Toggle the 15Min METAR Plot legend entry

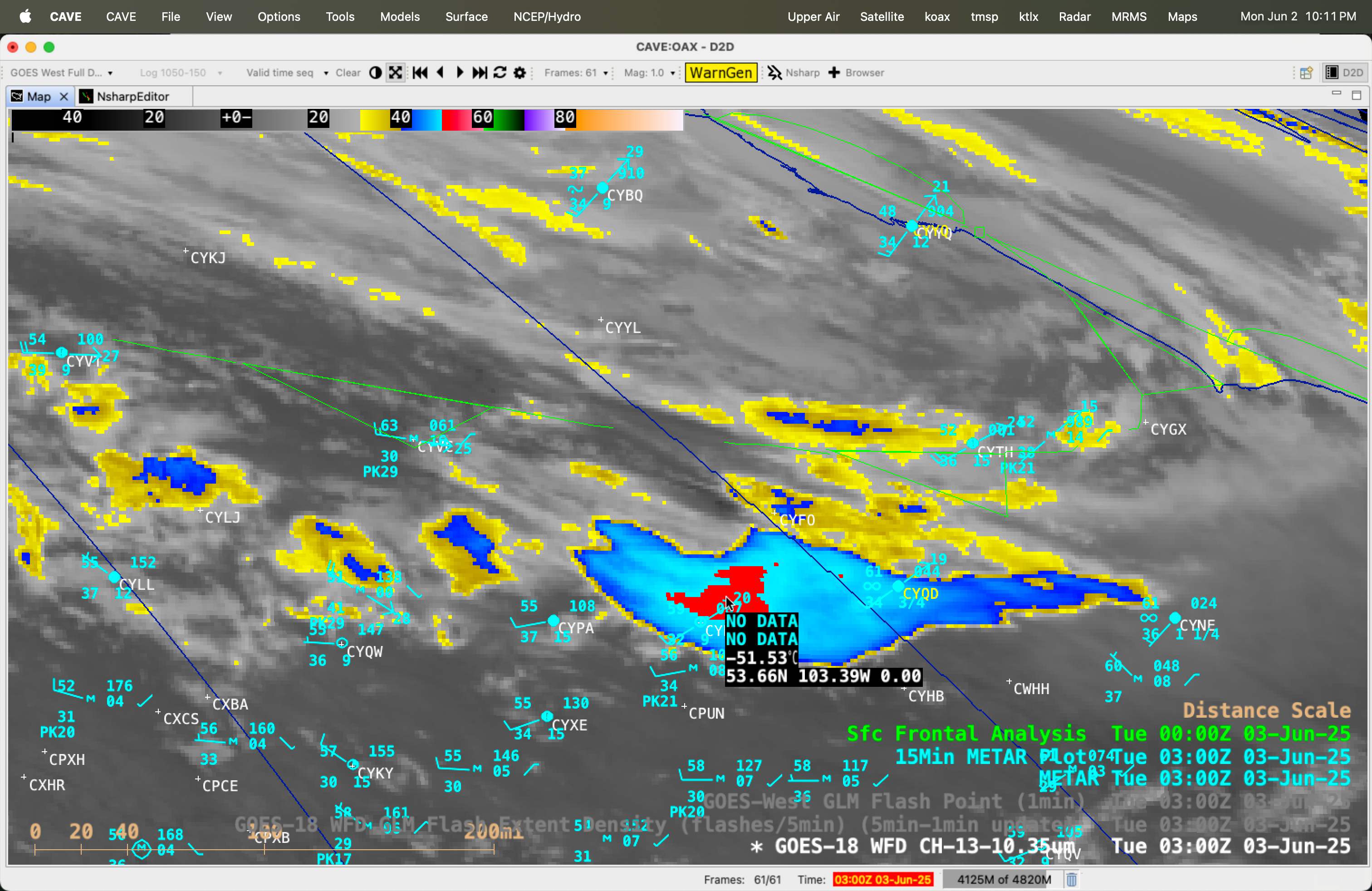point(1123,757)
